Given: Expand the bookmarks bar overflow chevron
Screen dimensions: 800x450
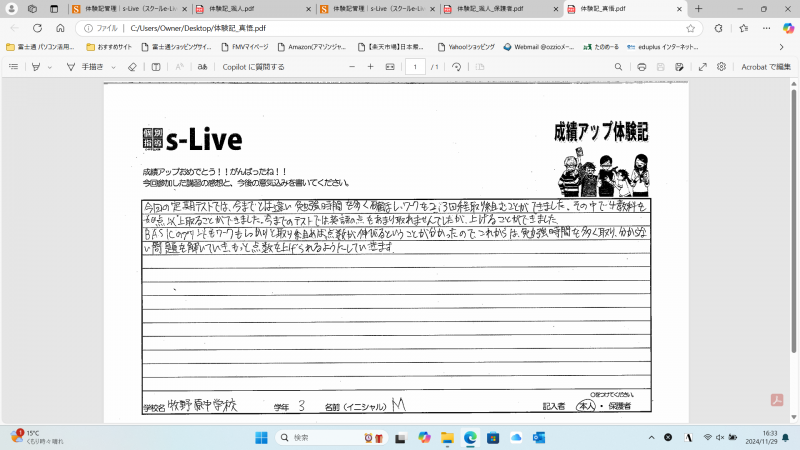Looking at the screenshot, I should [x=781, y=47].
